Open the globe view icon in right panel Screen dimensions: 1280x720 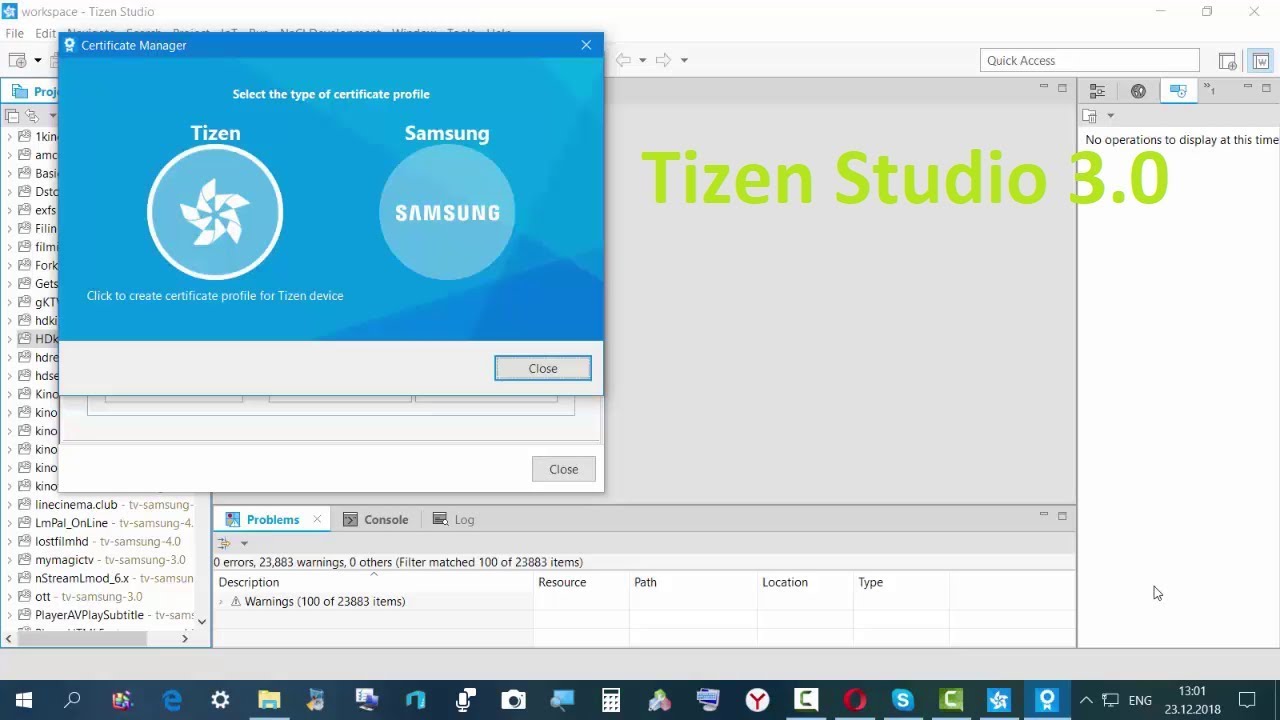coord(1138,91)
